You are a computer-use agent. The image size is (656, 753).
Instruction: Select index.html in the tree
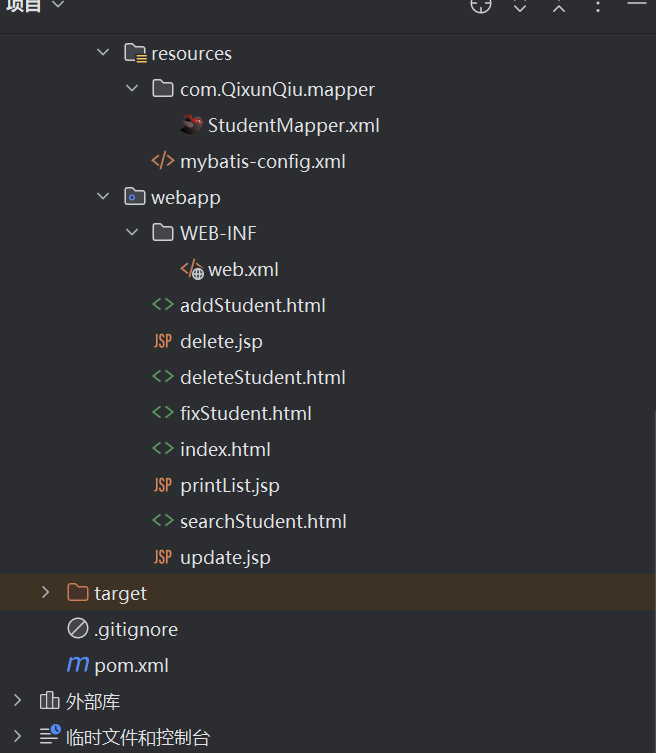[x=225, y=449]
